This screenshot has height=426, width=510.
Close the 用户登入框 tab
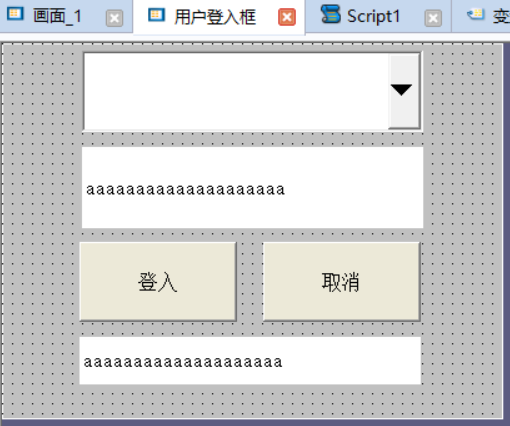click(287, 17)
